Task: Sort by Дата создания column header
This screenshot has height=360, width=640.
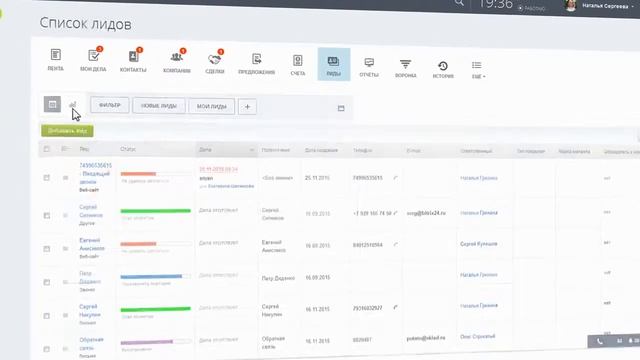Action: click(321, 150)
